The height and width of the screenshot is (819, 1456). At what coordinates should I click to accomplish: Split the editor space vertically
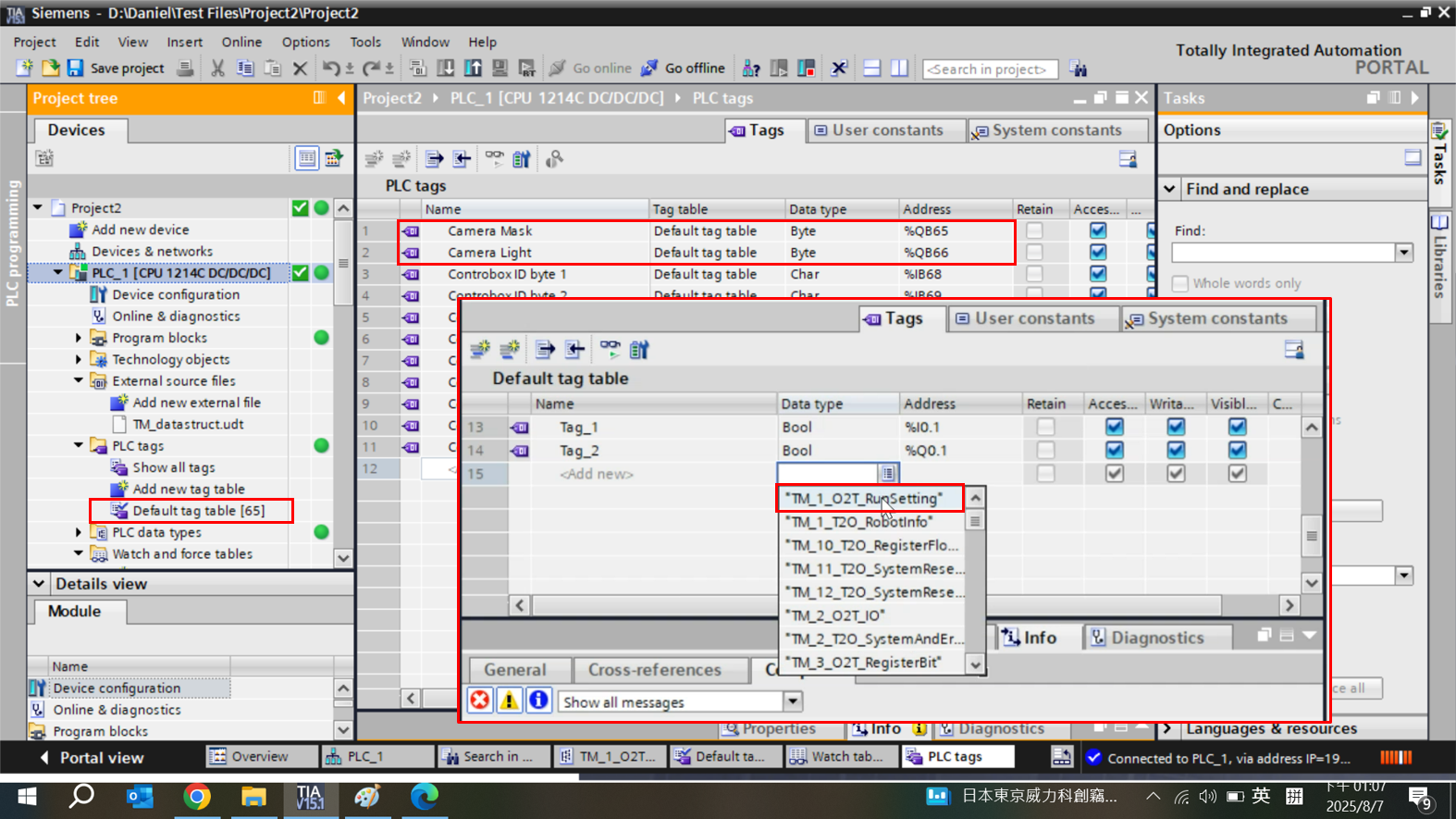point(899,68)
